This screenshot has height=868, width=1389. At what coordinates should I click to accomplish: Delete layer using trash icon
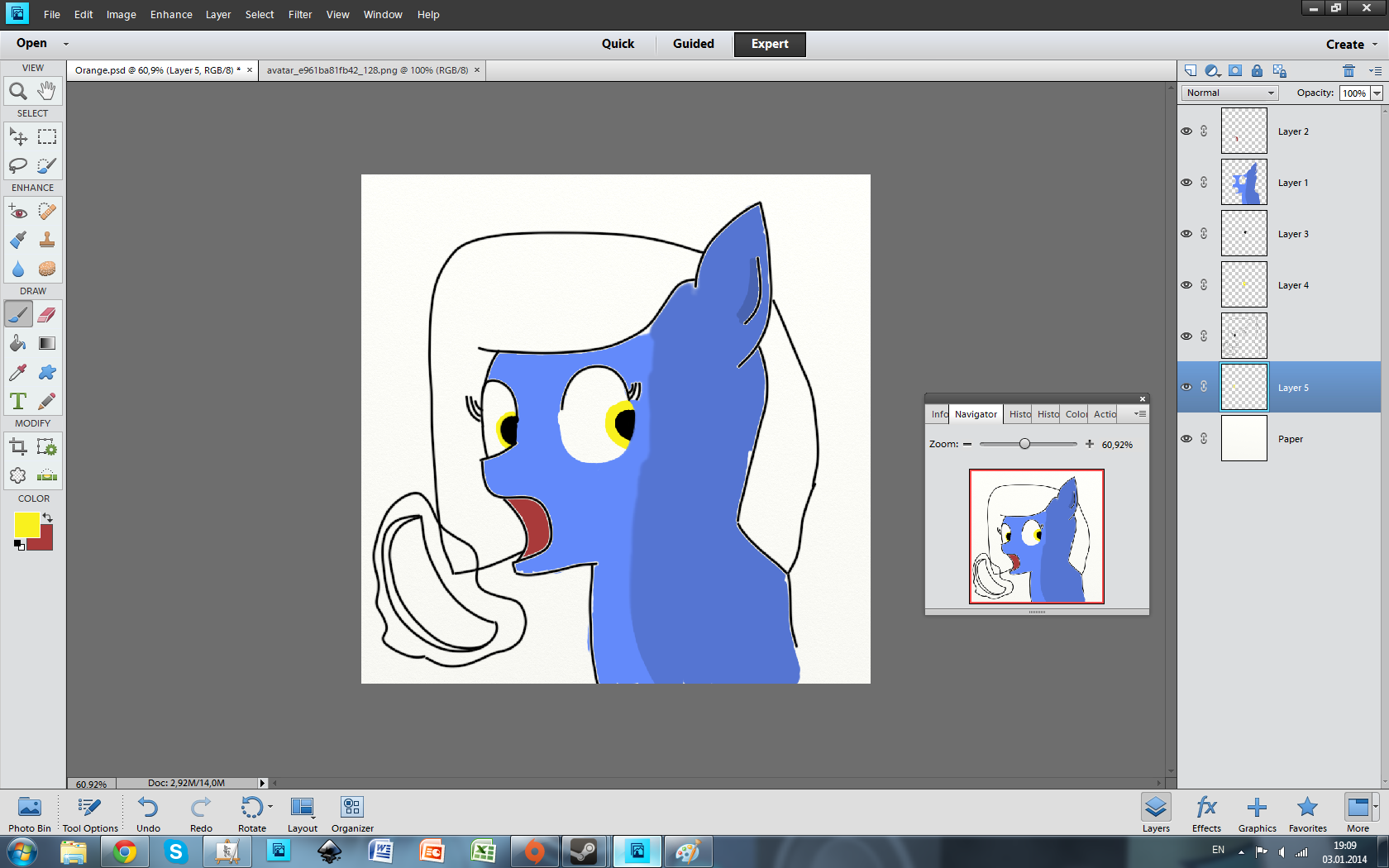tap(1348, 71)
